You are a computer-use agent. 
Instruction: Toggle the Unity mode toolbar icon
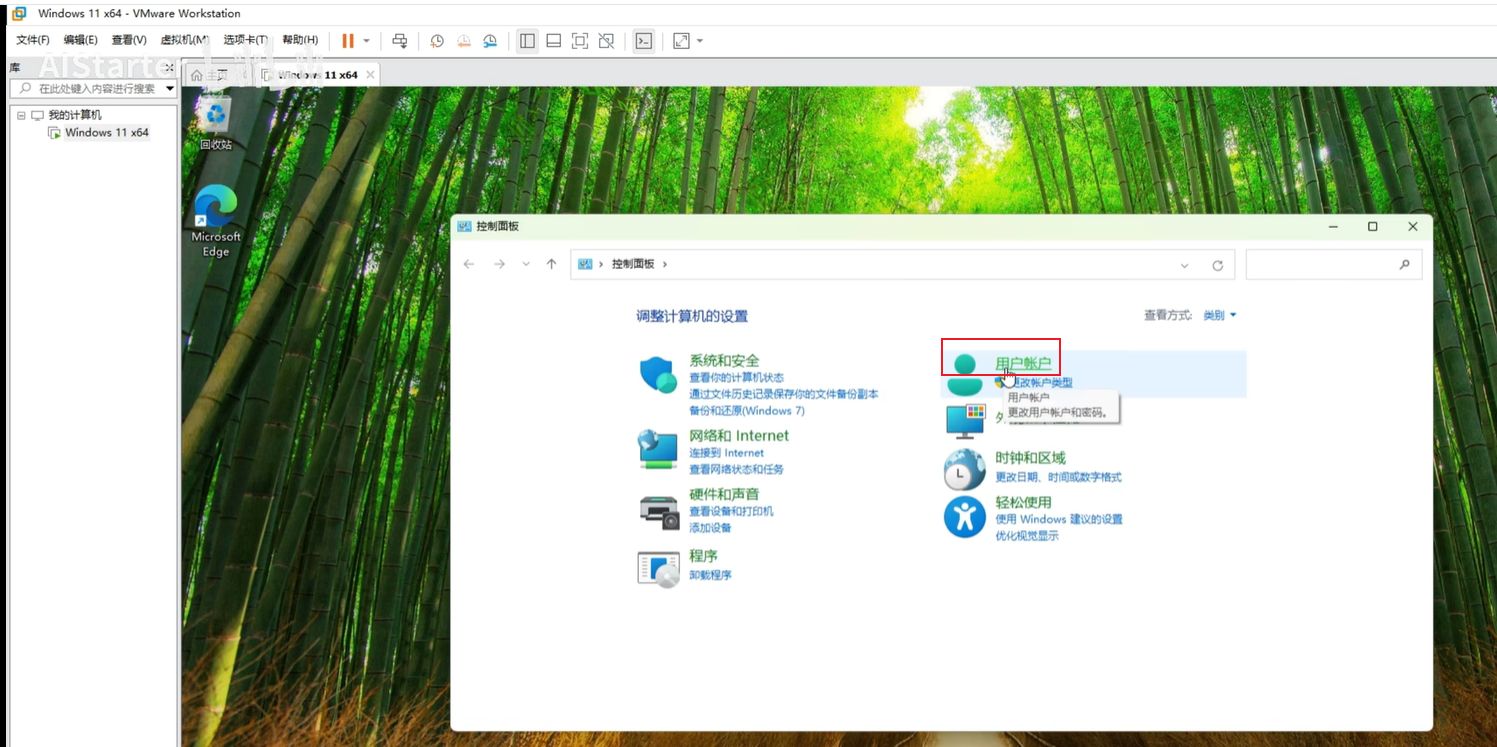click(x=606, y=41)
